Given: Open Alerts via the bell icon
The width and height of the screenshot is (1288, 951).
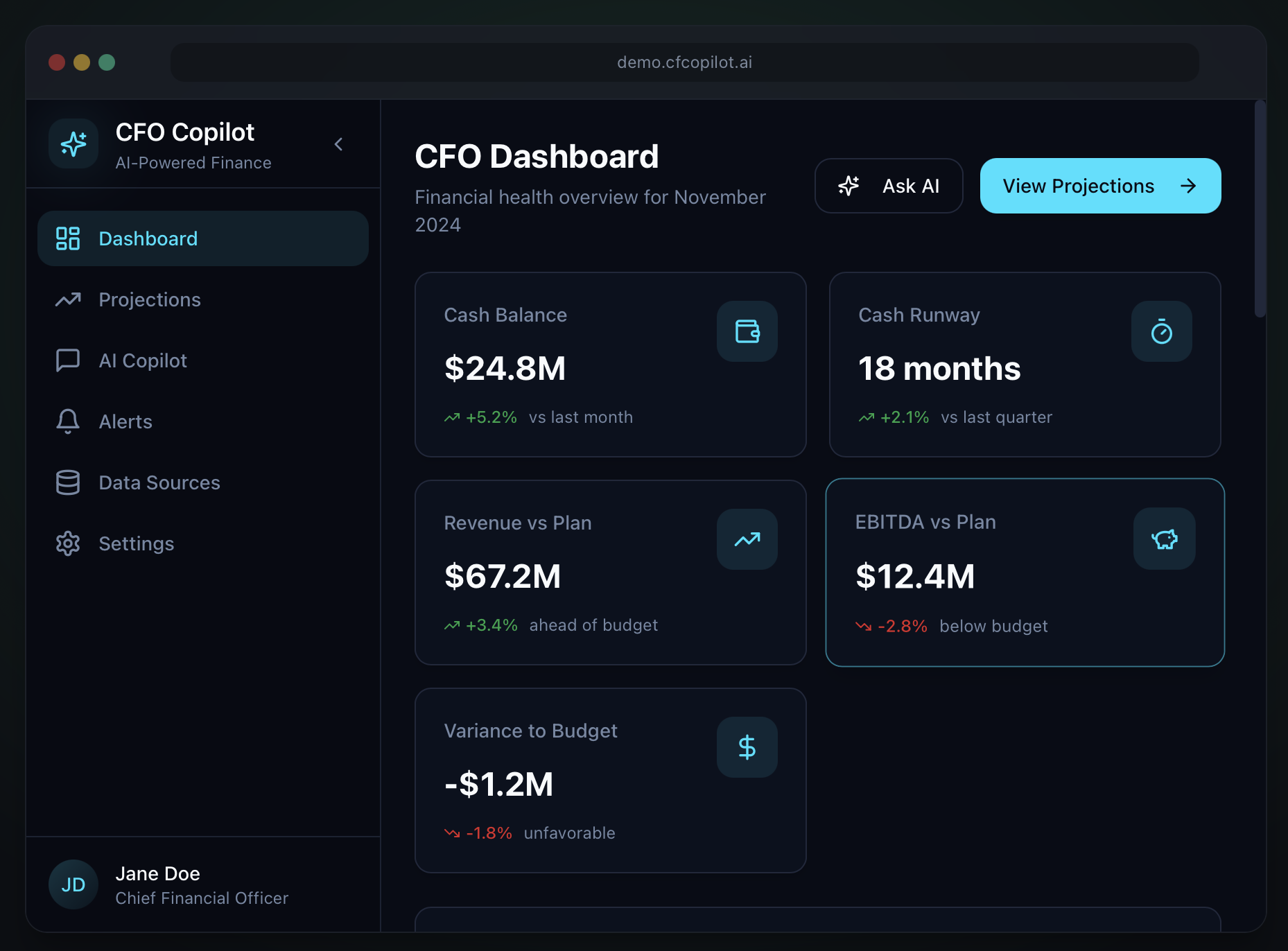Looking at the screenshot, I should click(x=67, y=421).
